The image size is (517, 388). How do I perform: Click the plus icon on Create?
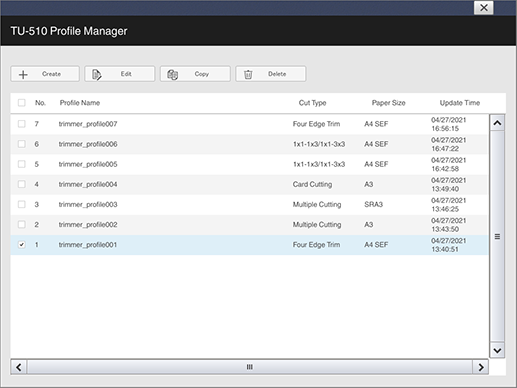point(23,74)
